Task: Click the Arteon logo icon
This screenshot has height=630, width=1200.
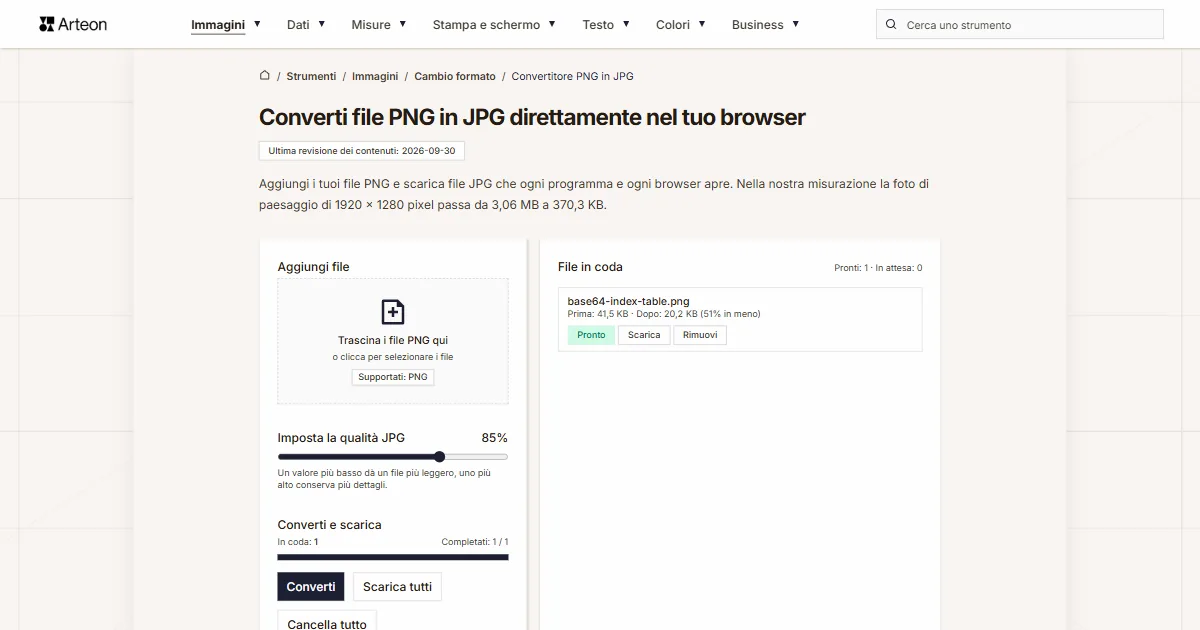Action: pyautogui.click(x=46, y=24)
